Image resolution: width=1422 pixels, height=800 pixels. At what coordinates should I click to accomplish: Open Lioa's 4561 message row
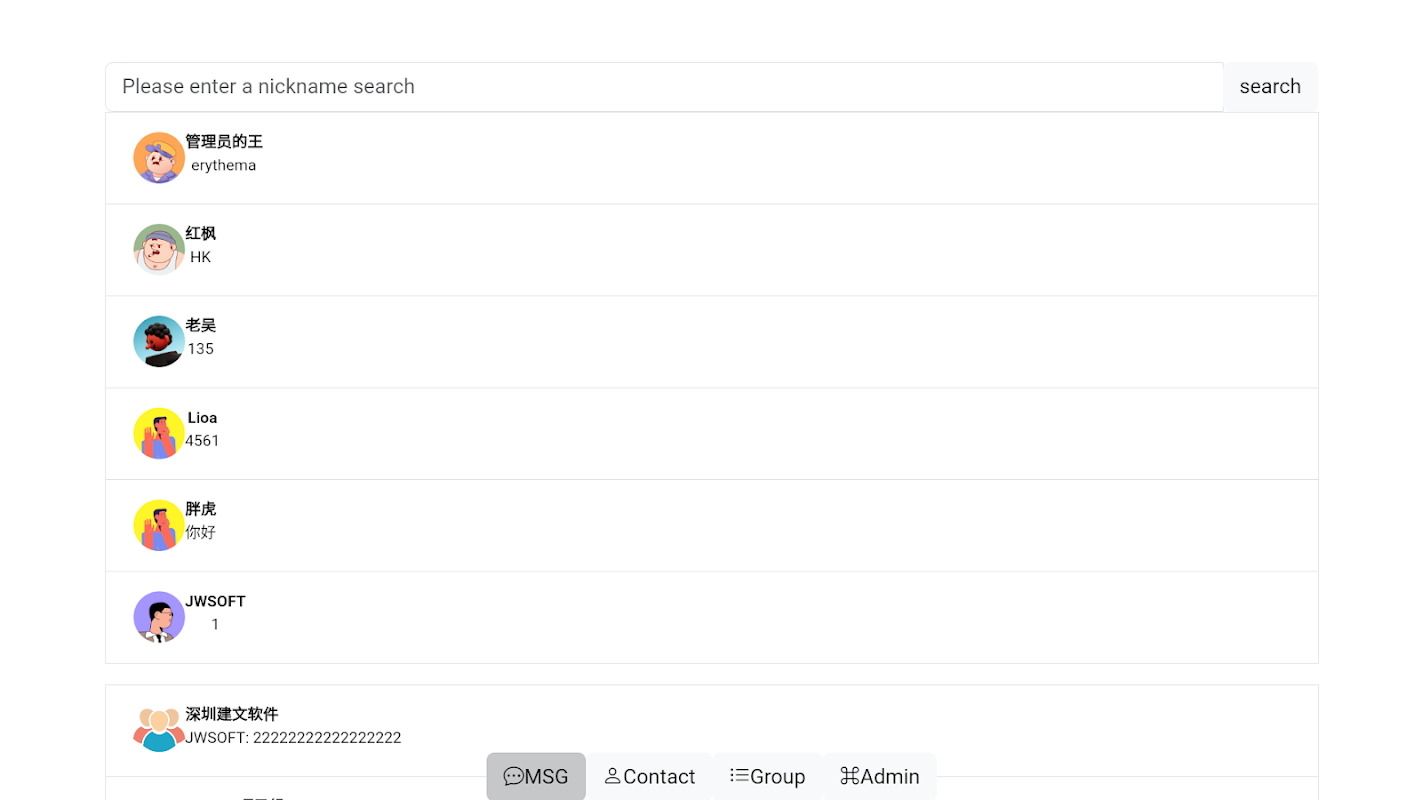[700, 434]
